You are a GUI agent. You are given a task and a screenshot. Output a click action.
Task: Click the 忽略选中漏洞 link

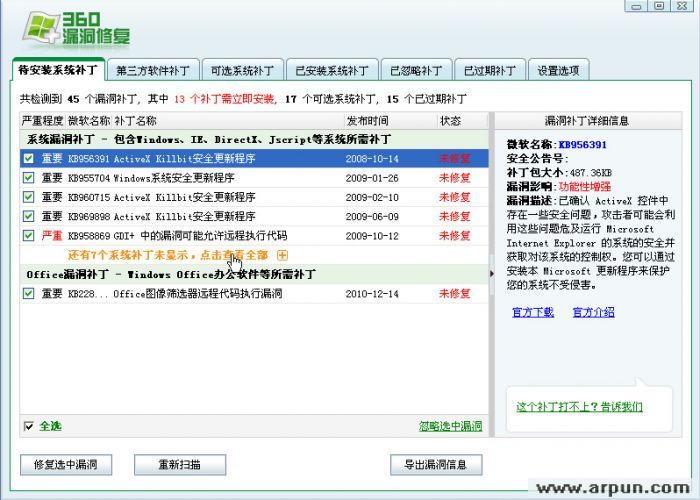coord(450,426)
